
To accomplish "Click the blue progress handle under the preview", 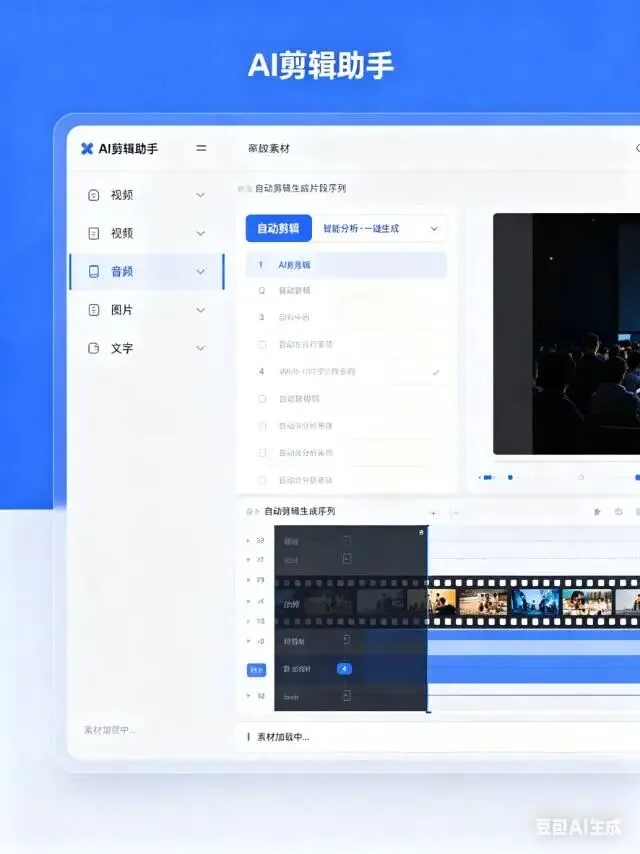I will pos(510,477).
